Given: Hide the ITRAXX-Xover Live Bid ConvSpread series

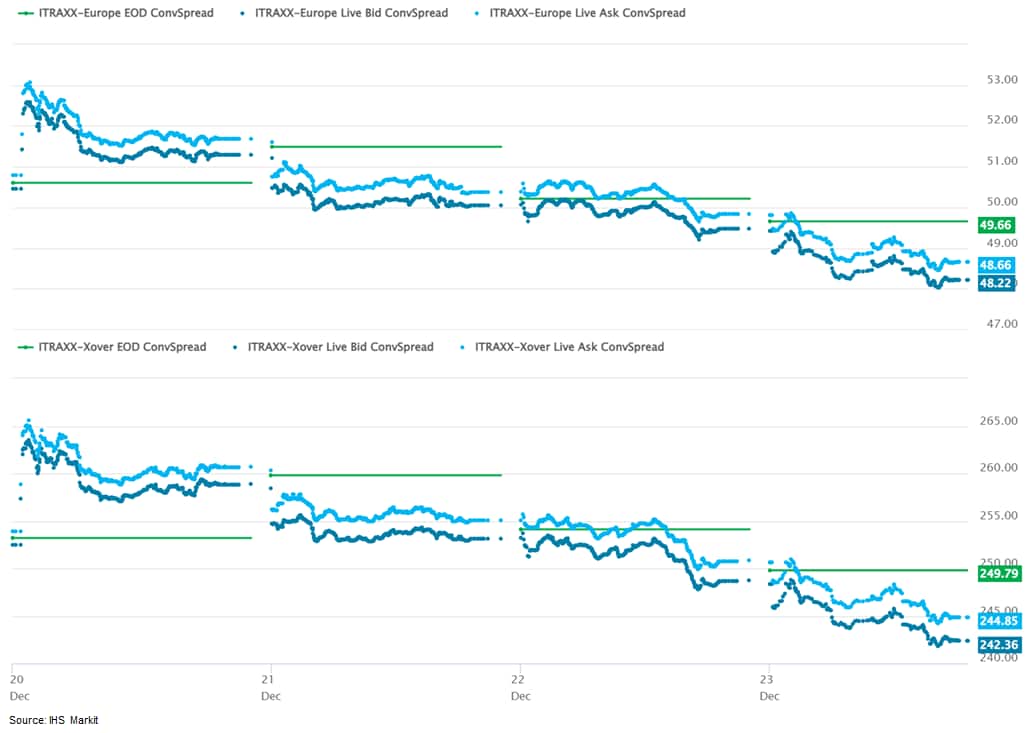Looking at the screenshot, I should [333, 347].
